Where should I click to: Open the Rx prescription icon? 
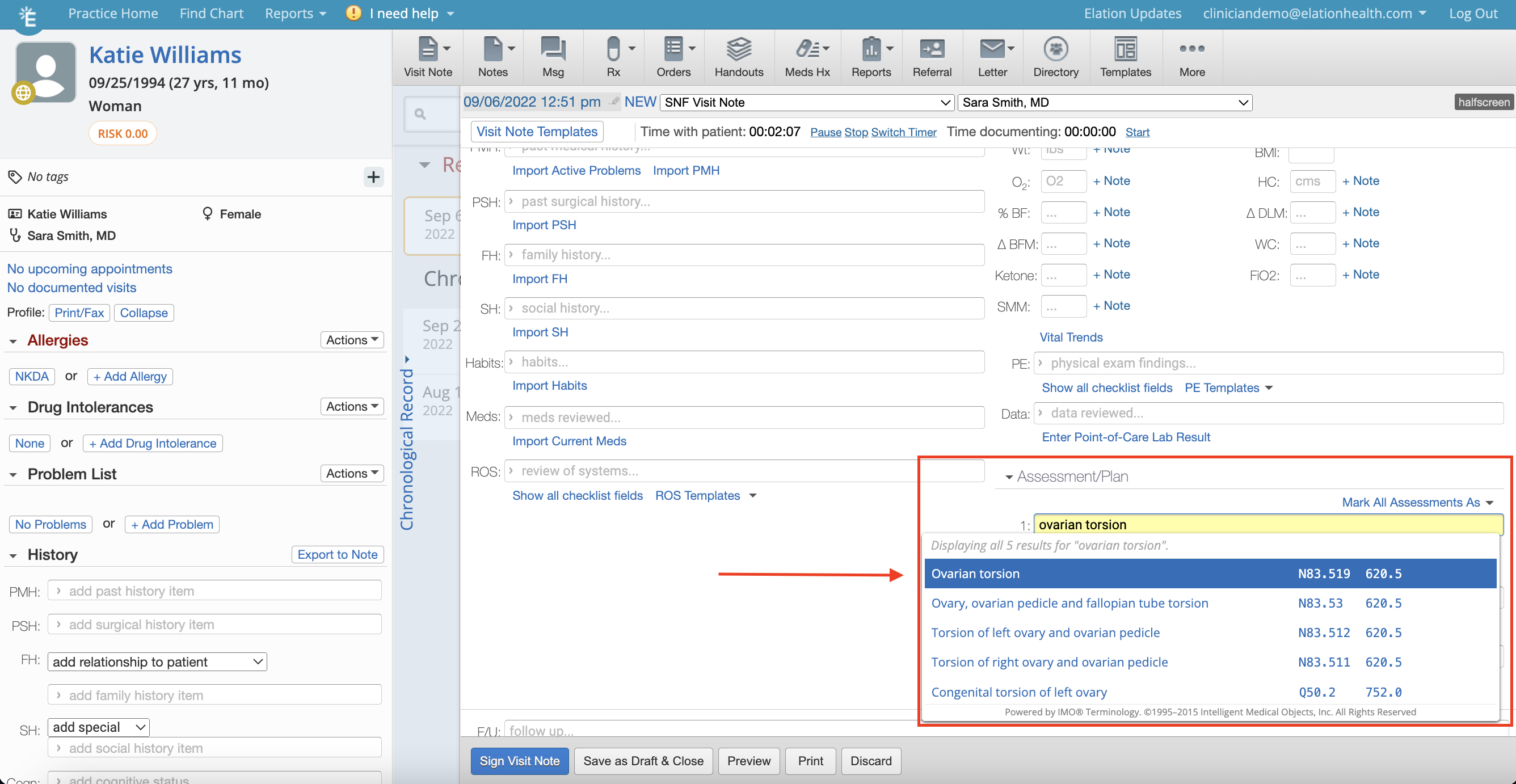[613, 49]
